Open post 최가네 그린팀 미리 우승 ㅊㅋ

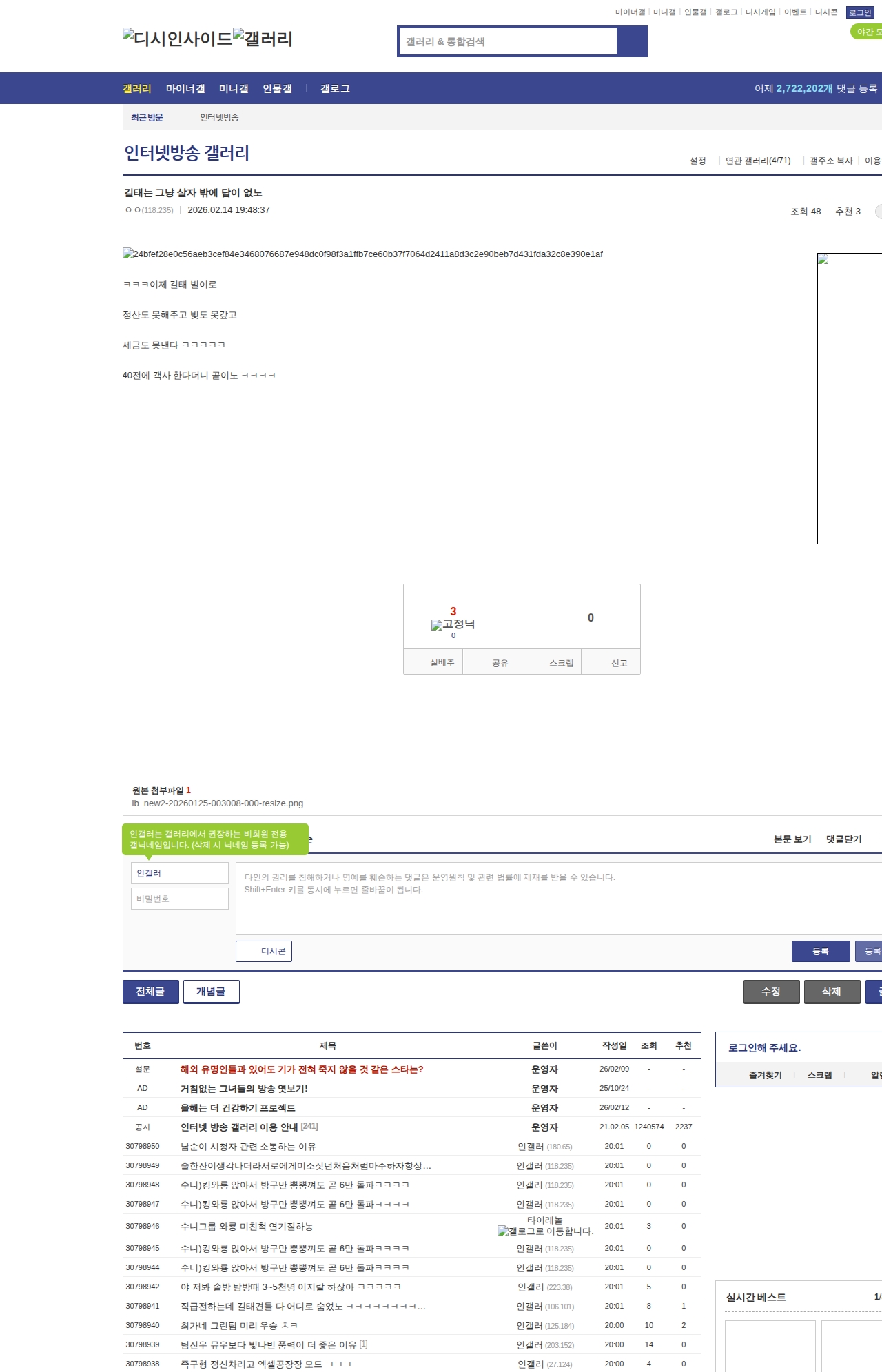(x=239, y=1326)
